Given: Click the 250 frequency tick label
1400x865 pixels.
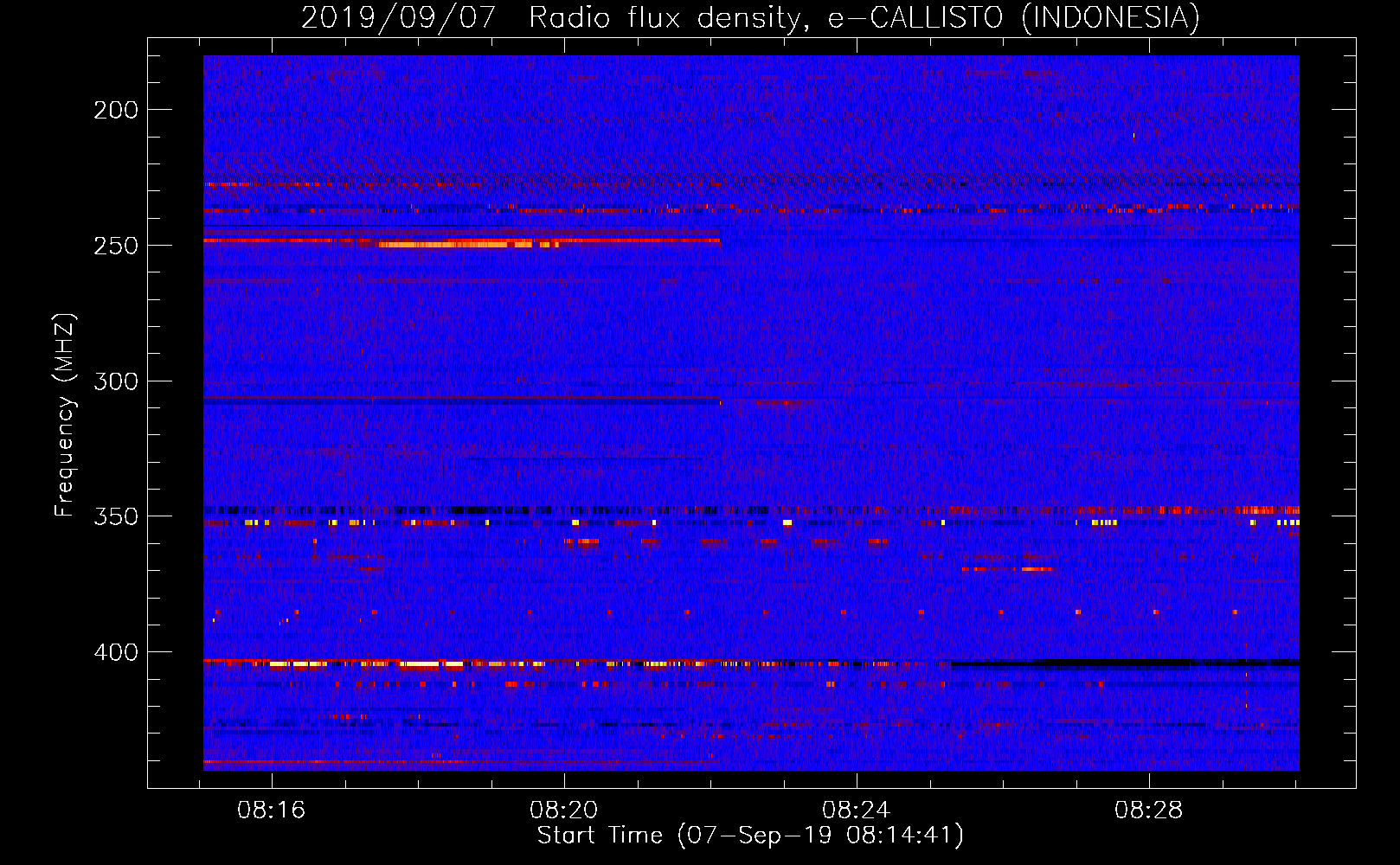Looking at the screenshot, I should [116, 246].
